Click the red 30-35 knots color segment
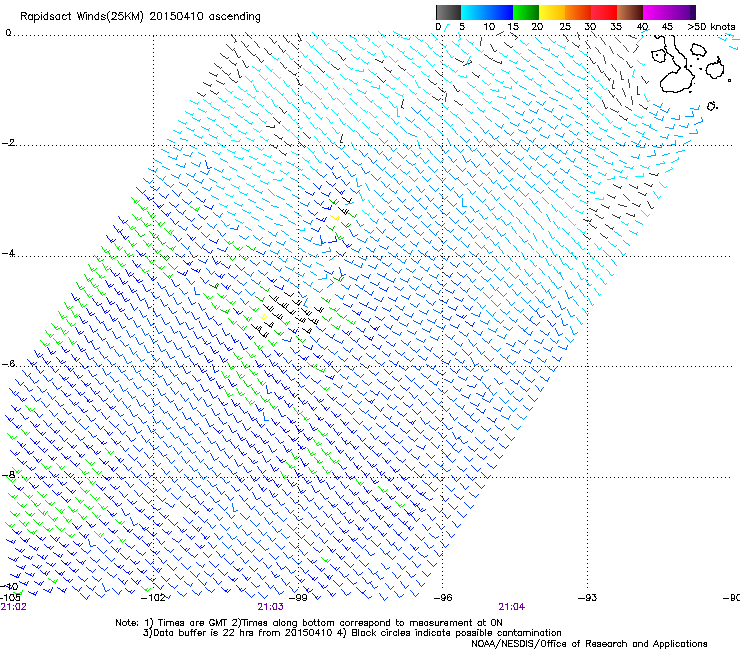Viewport: 740px width, 650px height. (x=604, y=12)
